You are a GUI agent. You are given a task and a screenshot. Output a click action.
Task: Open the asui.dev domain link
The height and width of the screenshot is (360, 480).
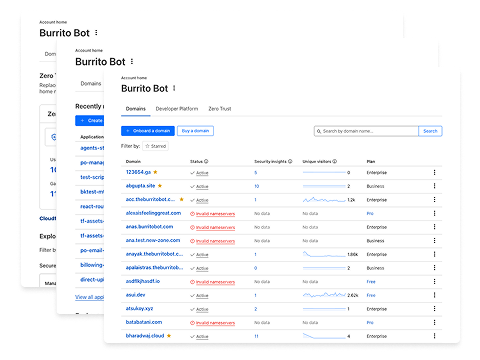135,295
